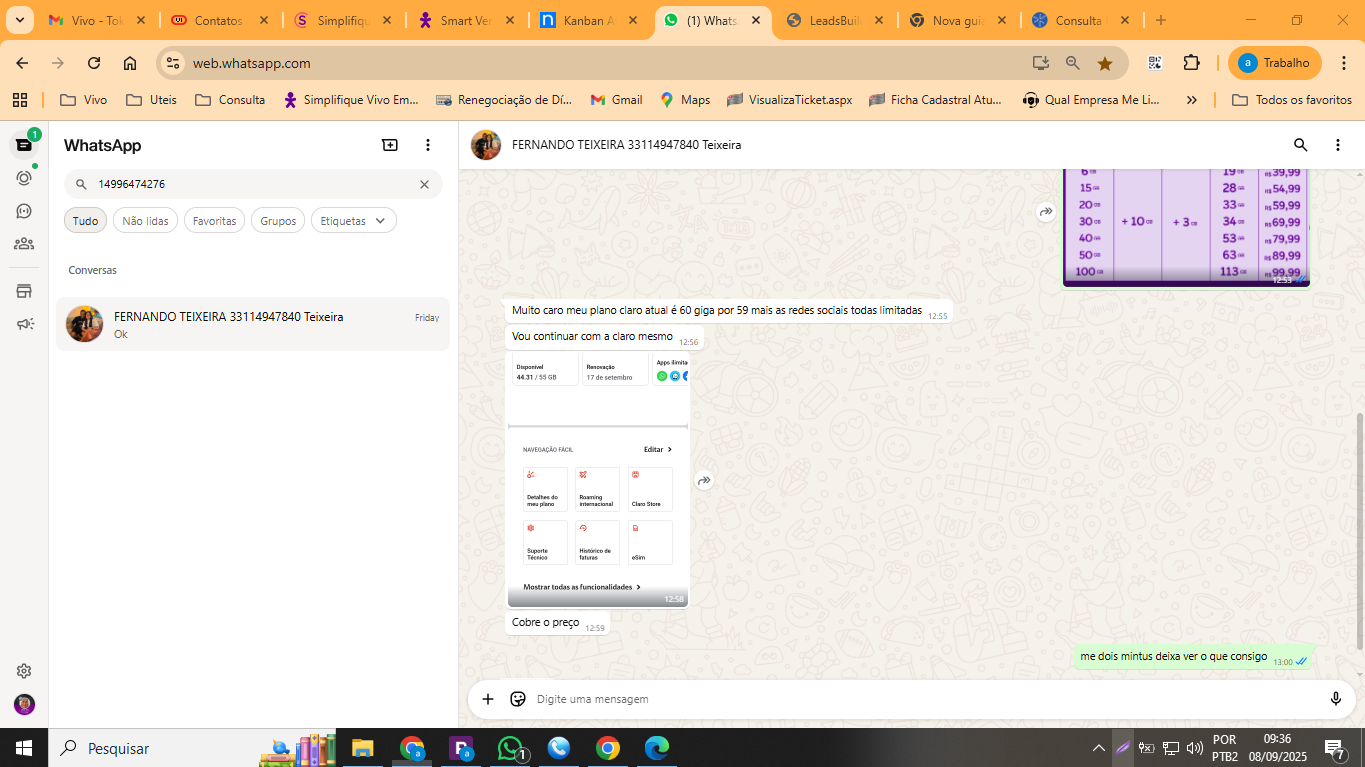Open the browser extensions puzzle icon

point(1191,63)
